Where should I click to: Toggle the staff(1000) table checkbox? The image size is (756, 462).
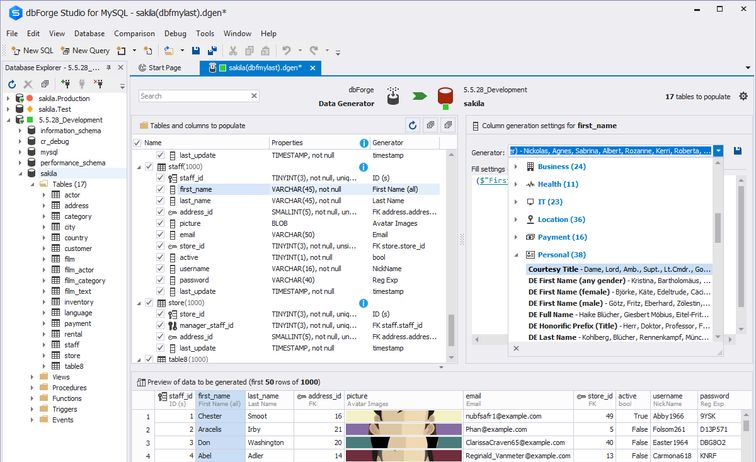click(149, 167)
